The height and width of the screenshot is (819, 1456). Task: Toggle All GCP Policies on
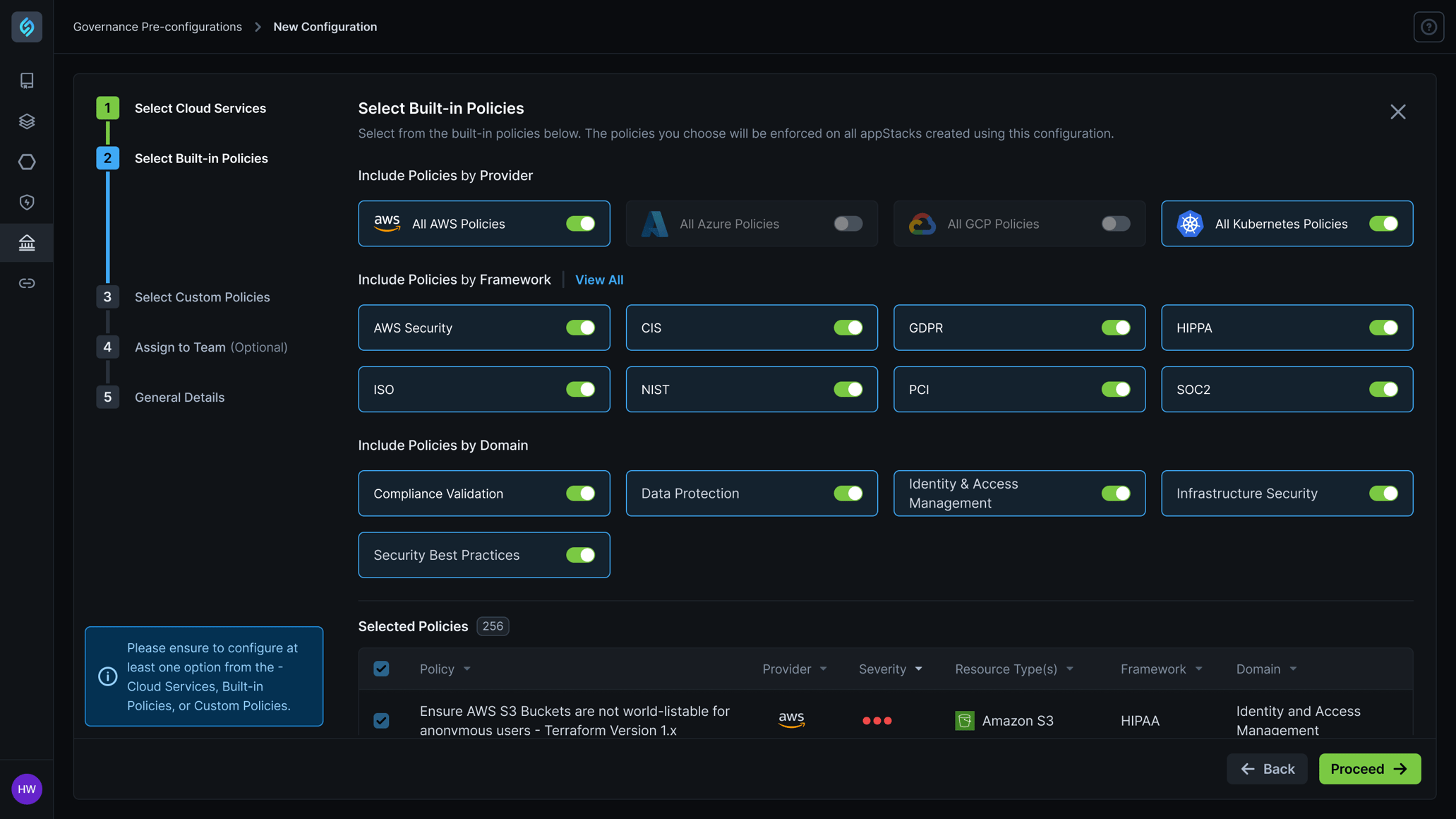1116,223
